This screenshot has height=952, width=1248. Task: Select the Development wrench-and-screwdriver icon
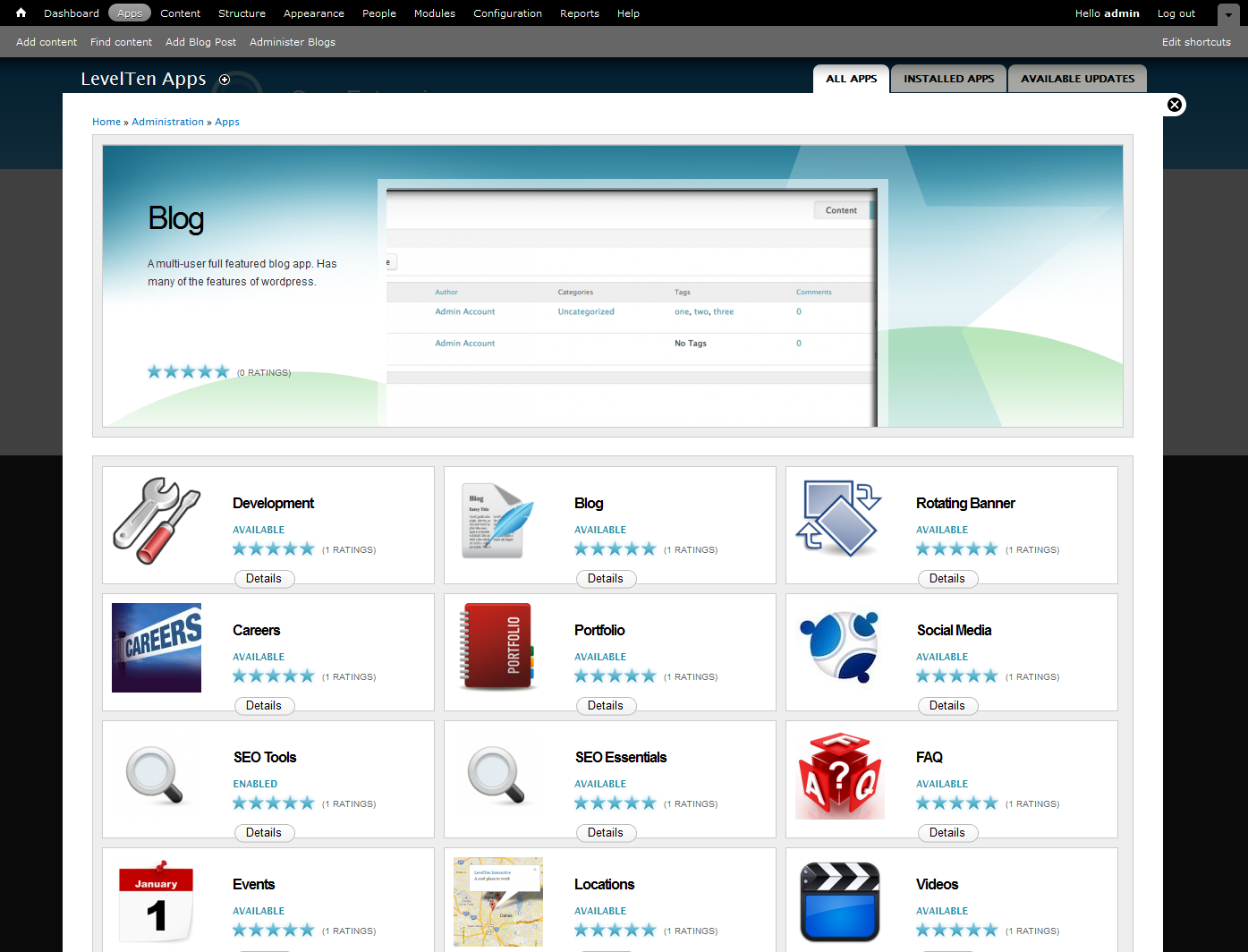pyautogui.click(x=157, y=522)
